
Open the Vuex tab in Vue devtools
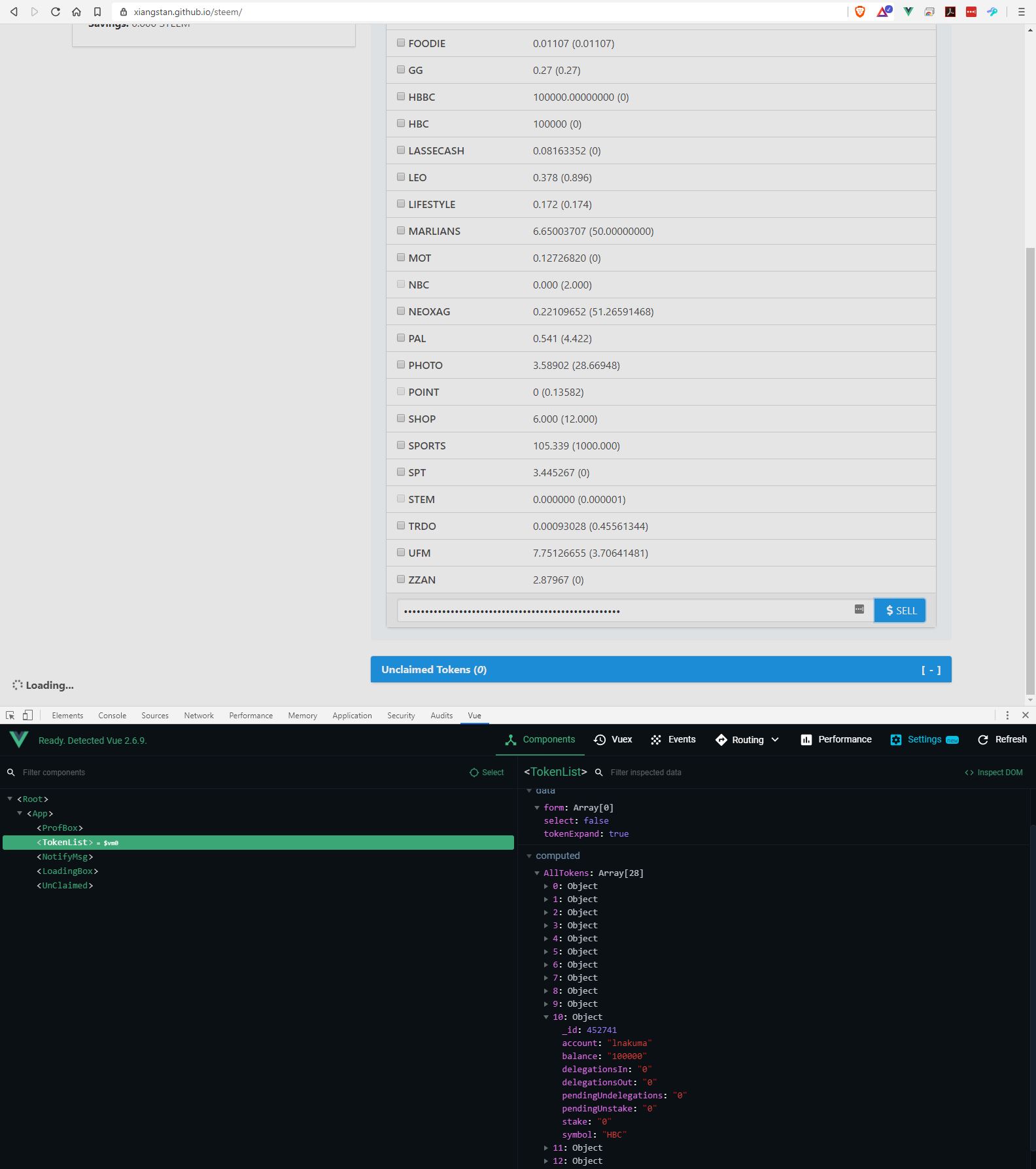click(x=613, y=740)
